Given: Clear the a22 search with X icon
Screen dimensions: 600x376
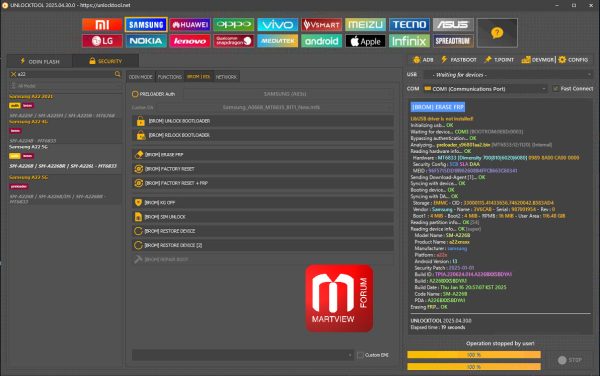Looking at the screenshot, I should tap(13, 74).
